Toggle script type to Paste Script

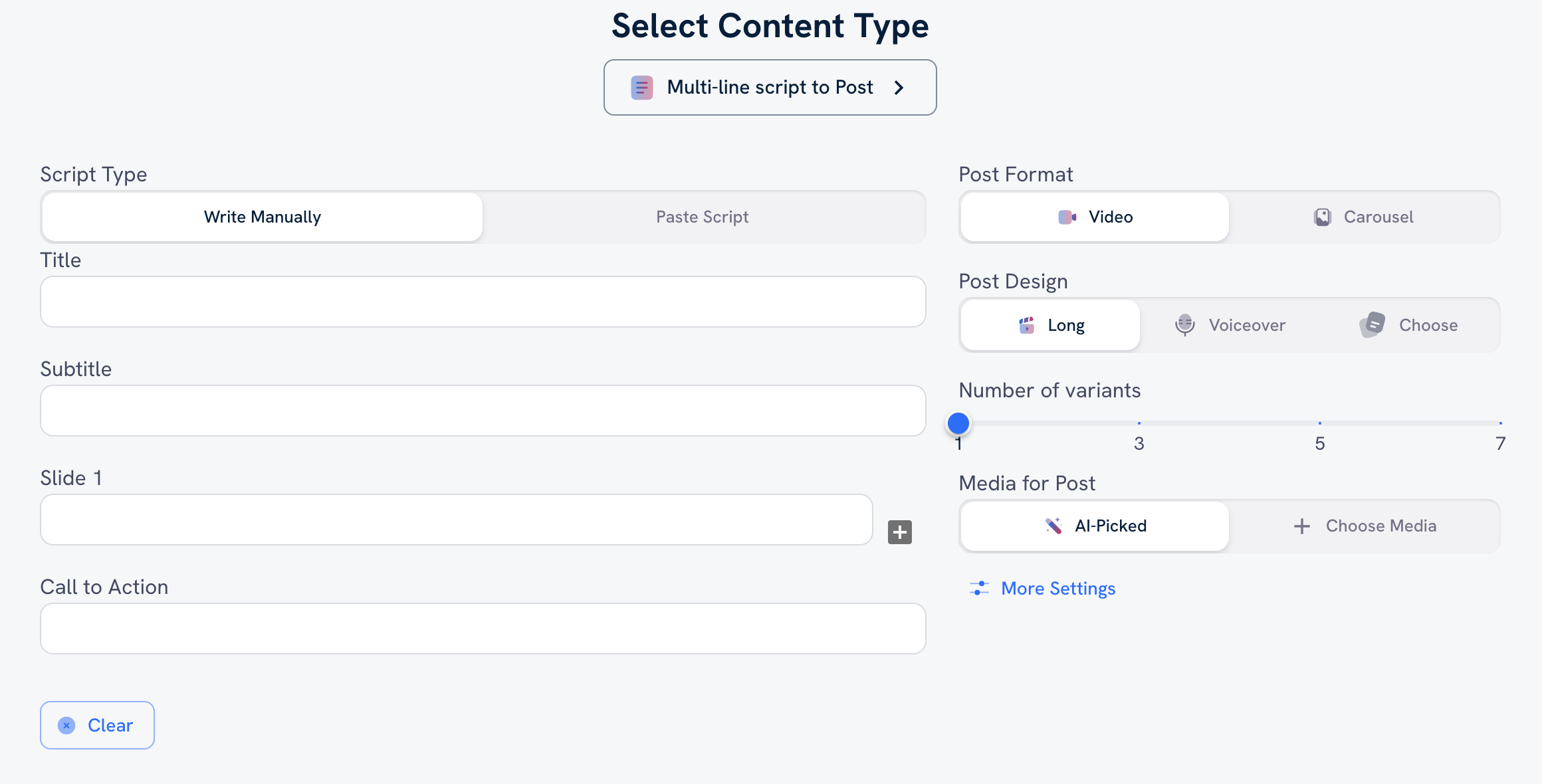pos(703,217)
